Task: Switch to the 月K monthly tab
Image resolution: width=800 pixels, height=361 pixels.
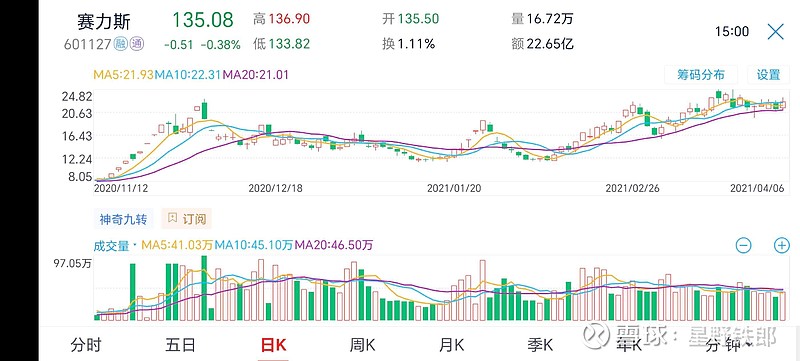Action: click(x=452, y=345)
